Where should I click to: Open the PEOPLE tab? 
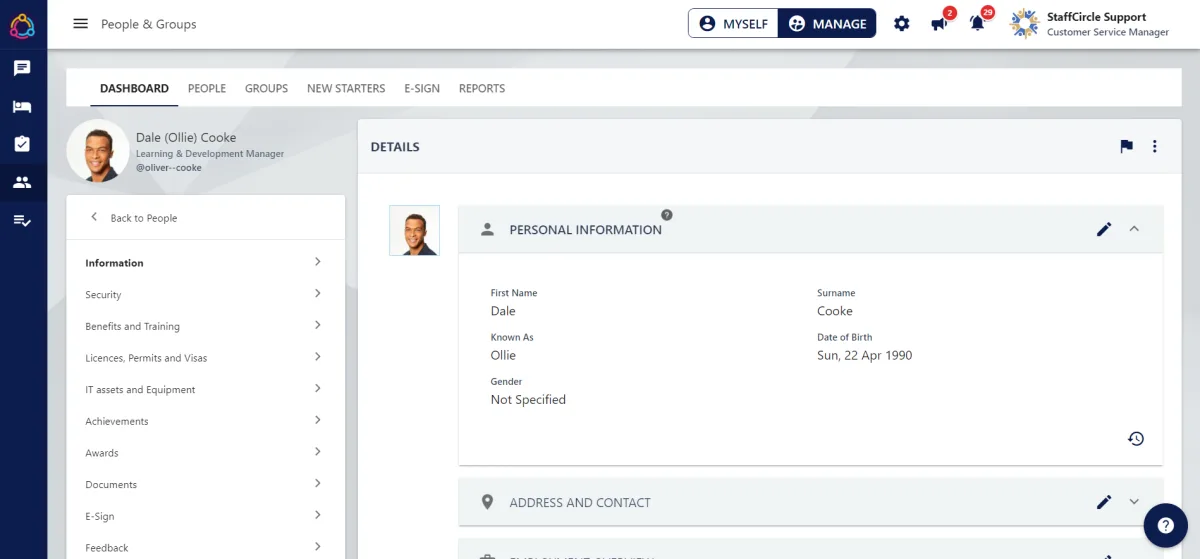tap(207, 88)
